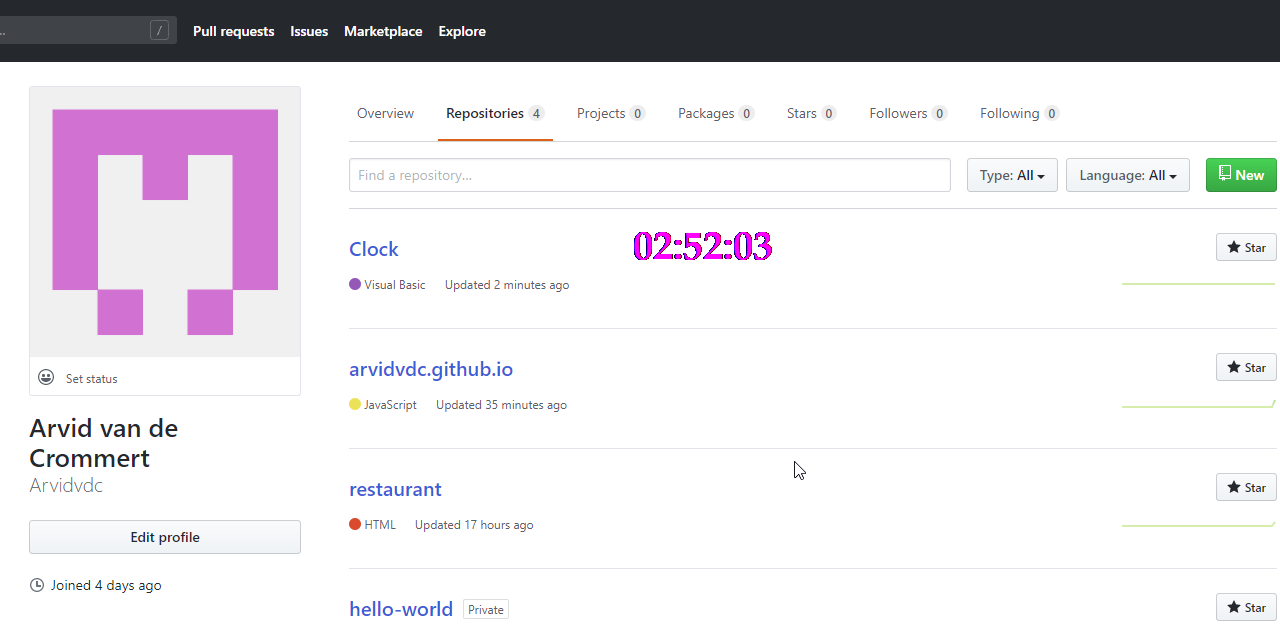
Task: Open the Followers tab
Action: click(897, 113)
